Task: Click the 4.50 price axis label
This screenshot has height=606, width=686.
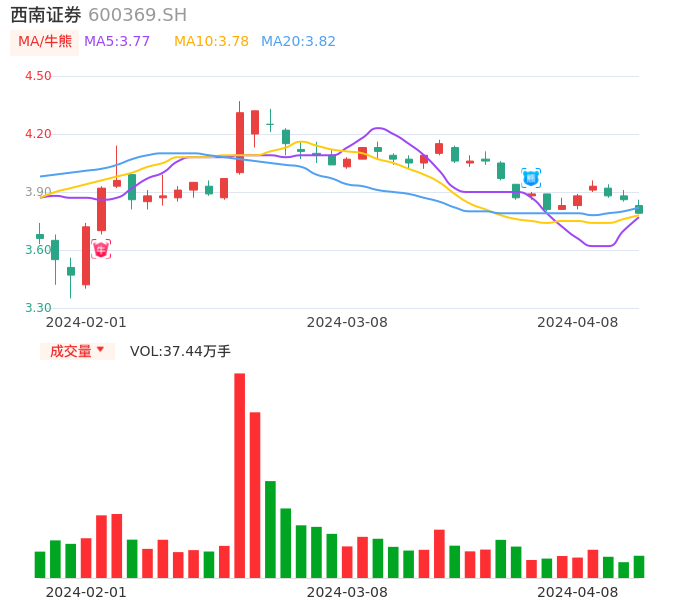Action: (x=38, y=76)
